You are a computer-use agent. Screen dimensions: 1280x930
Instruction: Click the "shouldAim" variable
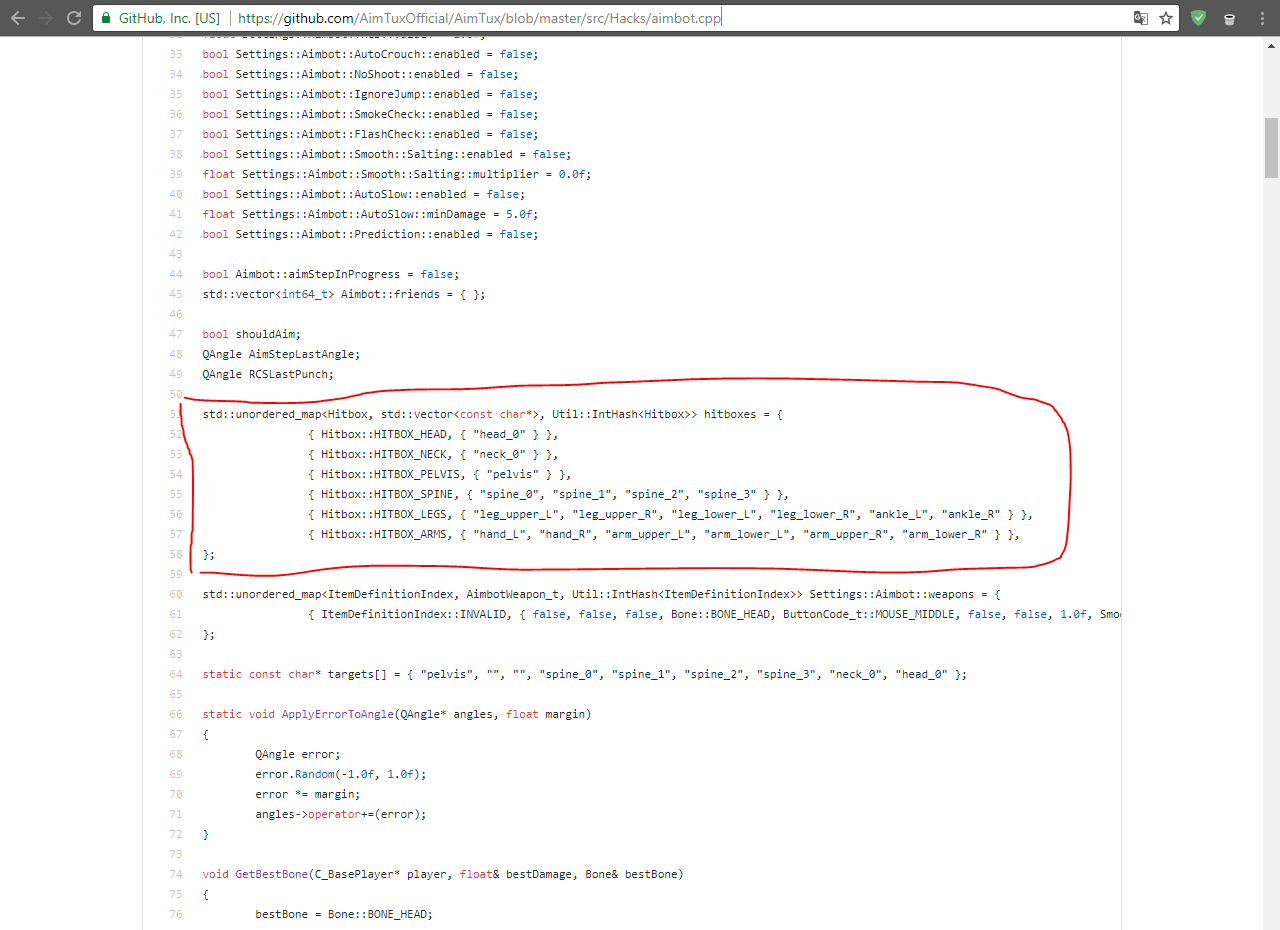pos(265,334)
